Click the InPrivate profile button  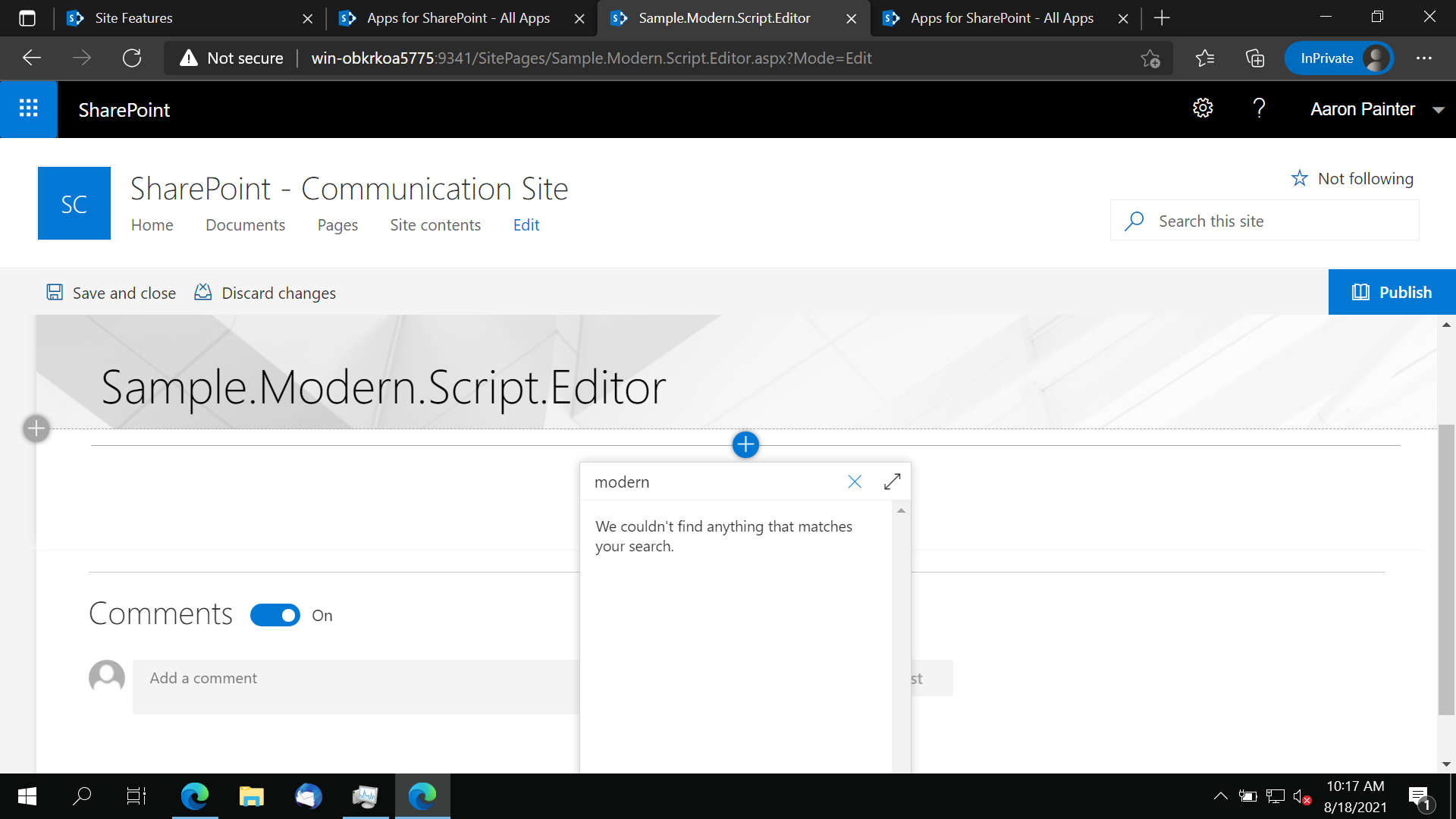tap(1339, 58)
